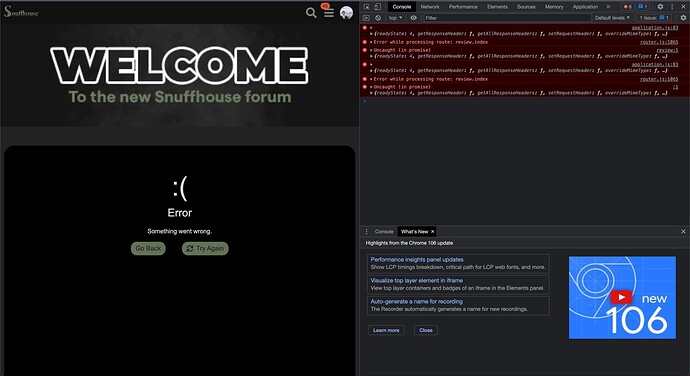690x376 pixels.
Task: Show the console sidebar panel icon
Action: 366,18
